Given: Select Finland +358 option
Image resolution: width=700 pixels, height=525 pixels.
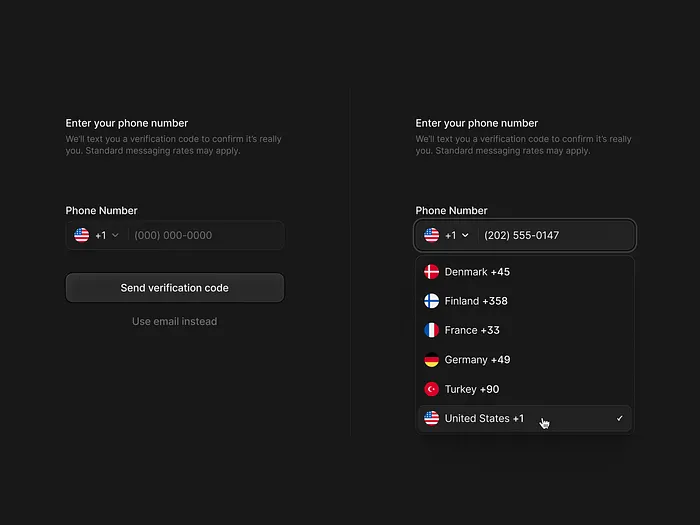Looking at the screenshot, I should click(476, 301).
